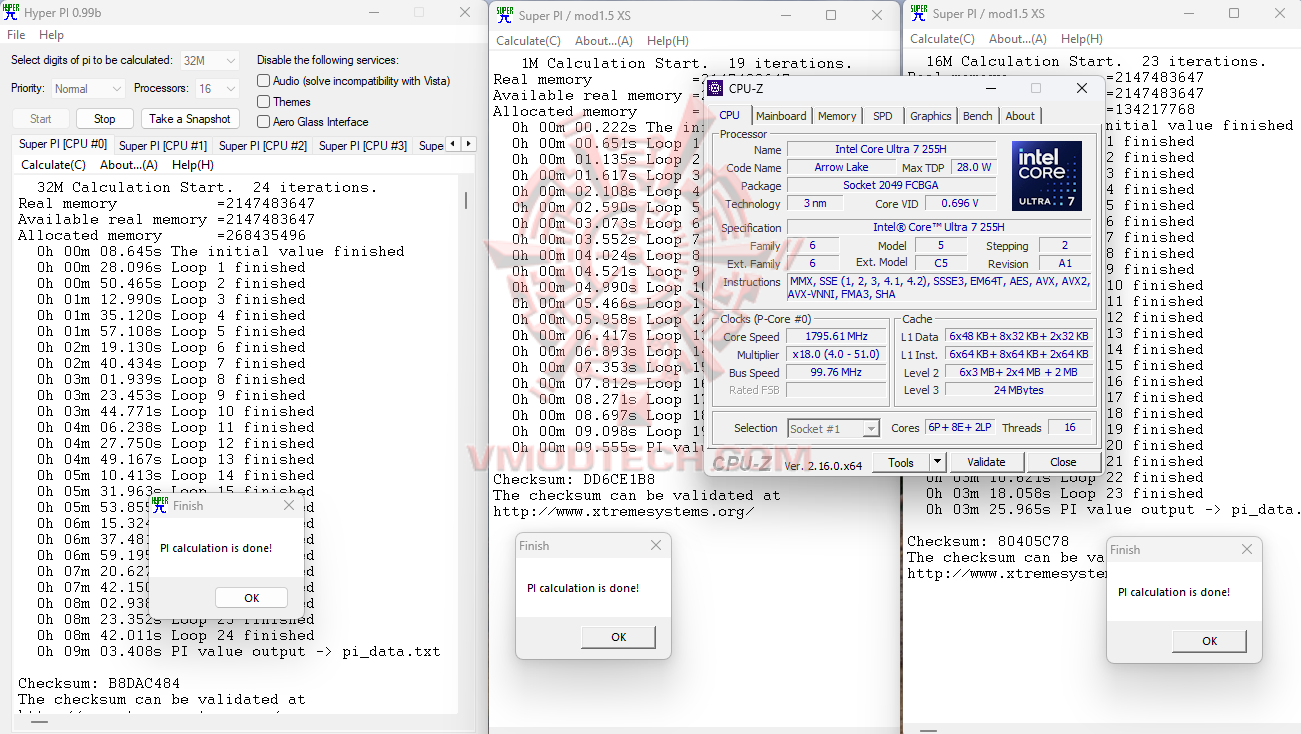The height and width of the screenshot is (734, 1301).
Task: Click the Hyper PI application icon in the titlebar
Action: point(11,12)
